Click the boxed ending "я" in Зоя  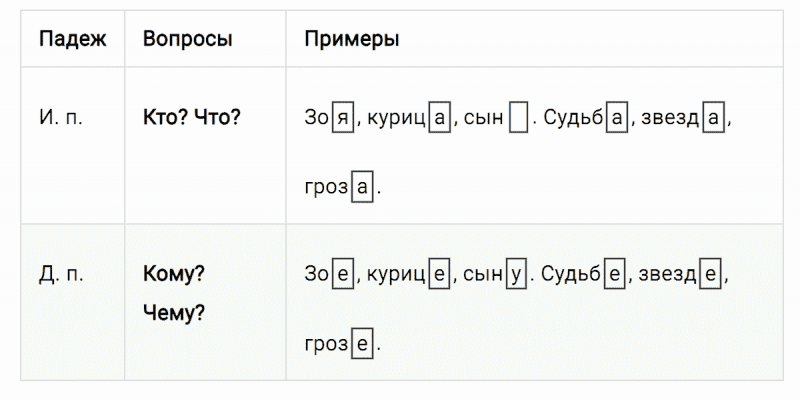pyautogui.click(x=341, y=119)
